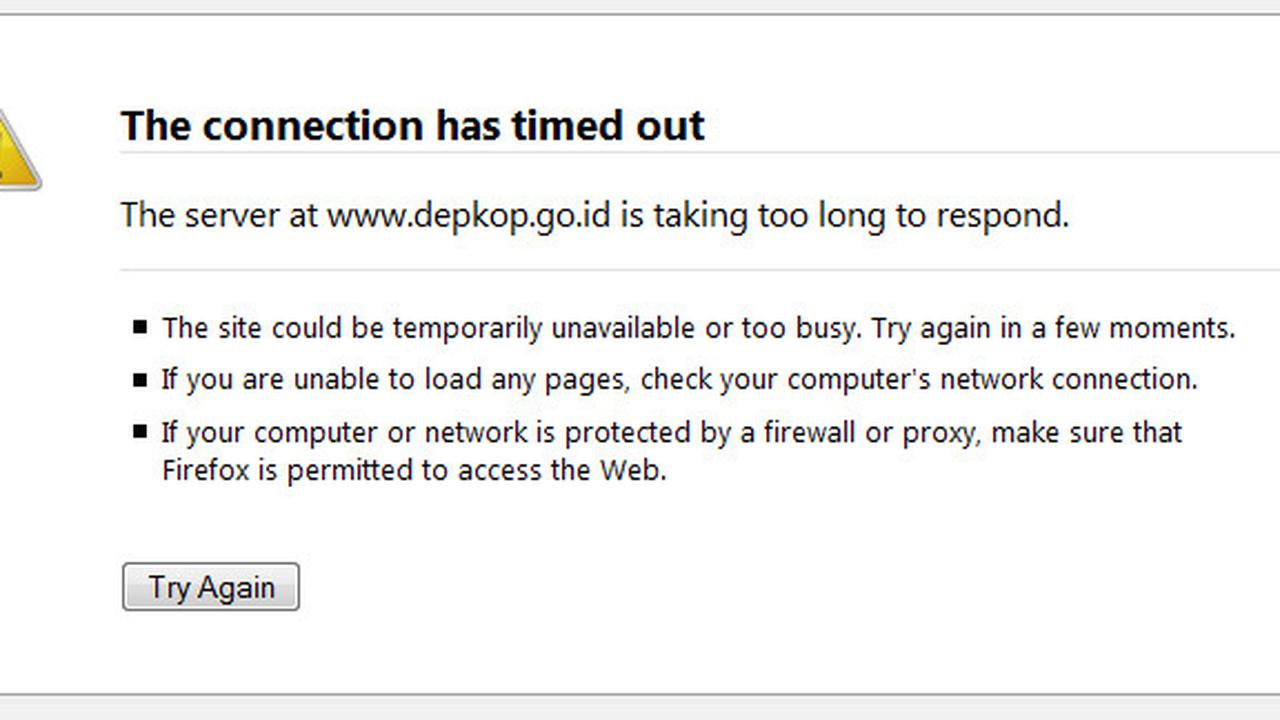
Task: Click the Try Again button
Action: tap(210, 587)
